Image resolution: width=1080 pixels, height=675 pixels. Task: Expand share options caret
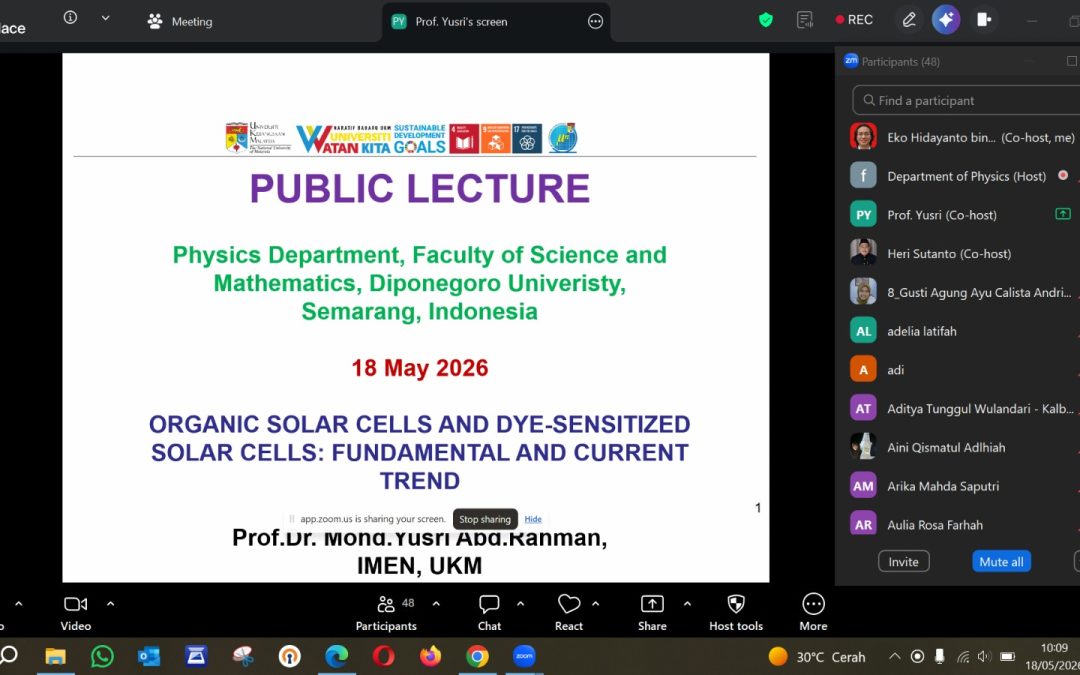pos(687,604)
